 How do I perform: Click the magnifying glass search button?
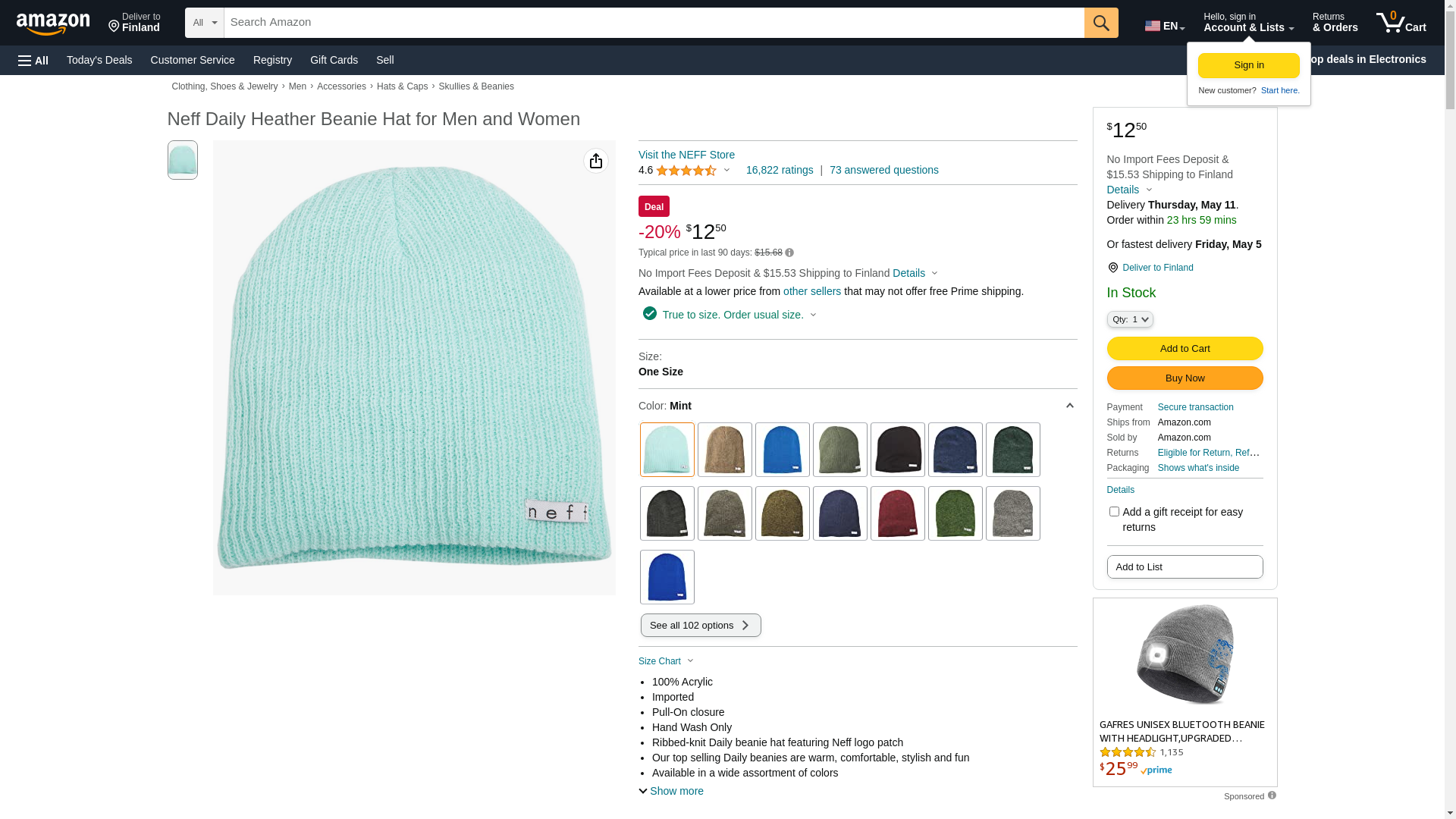(x=1101, y=23)
